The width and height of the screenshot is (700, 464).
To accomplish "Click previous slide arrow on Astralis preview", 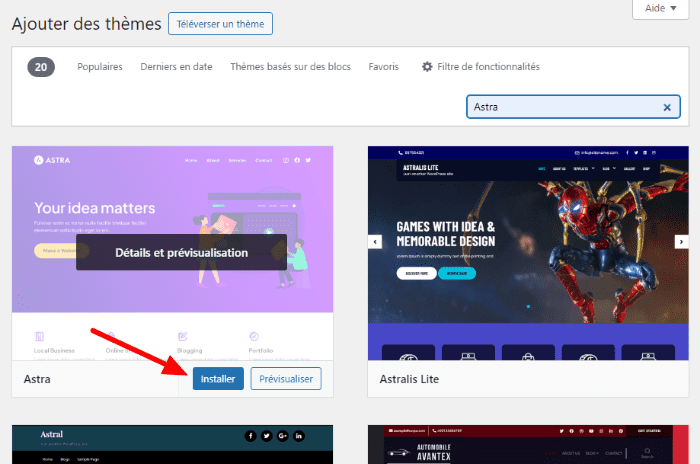I will tap(375, 242).
